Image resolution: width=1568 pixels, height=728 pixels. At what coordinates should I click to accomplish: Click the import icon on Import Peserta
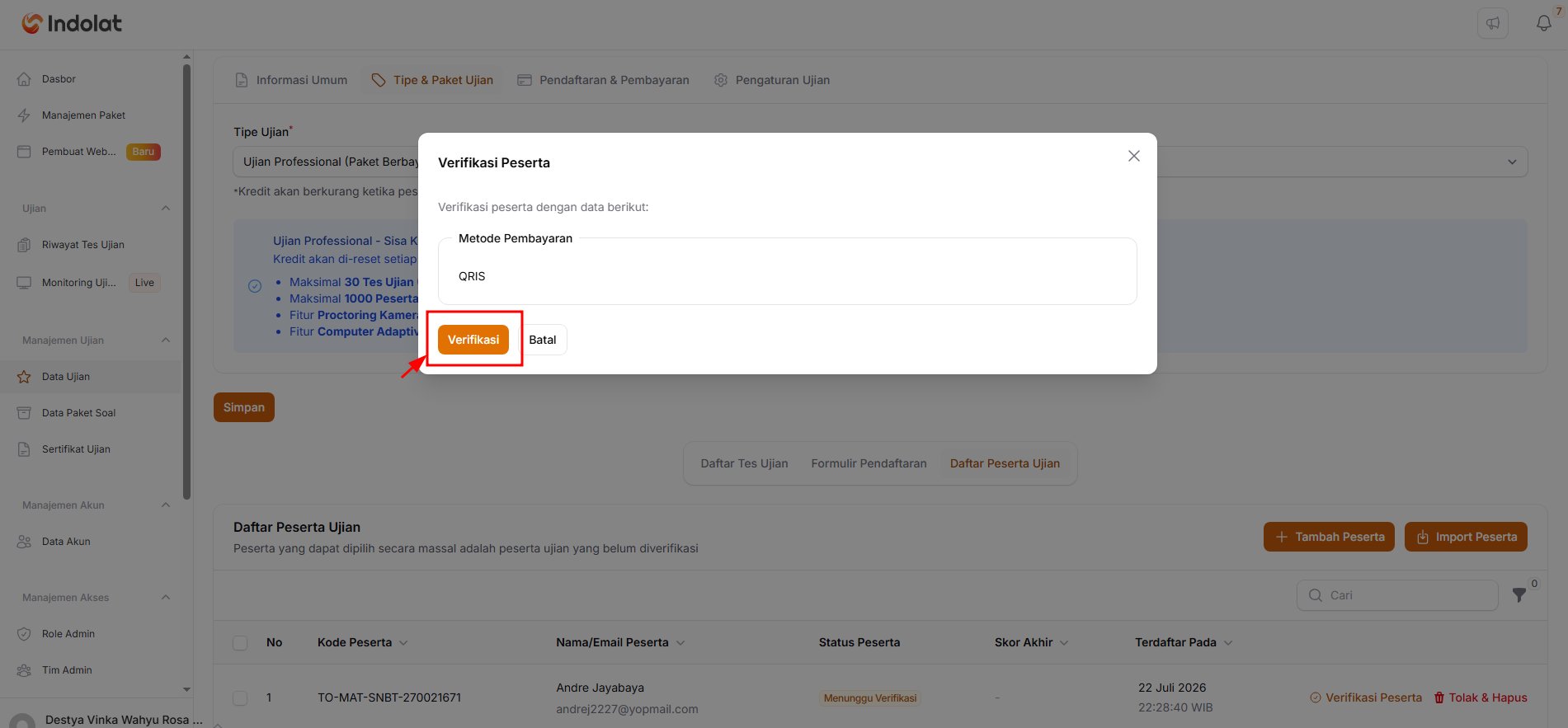[1423, 538]
